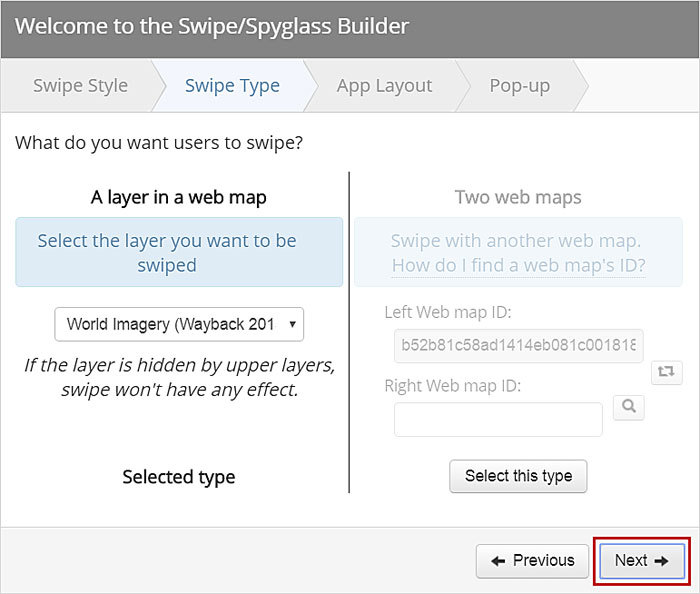Select the Swipe Type tab

click(x=232, y=86)
